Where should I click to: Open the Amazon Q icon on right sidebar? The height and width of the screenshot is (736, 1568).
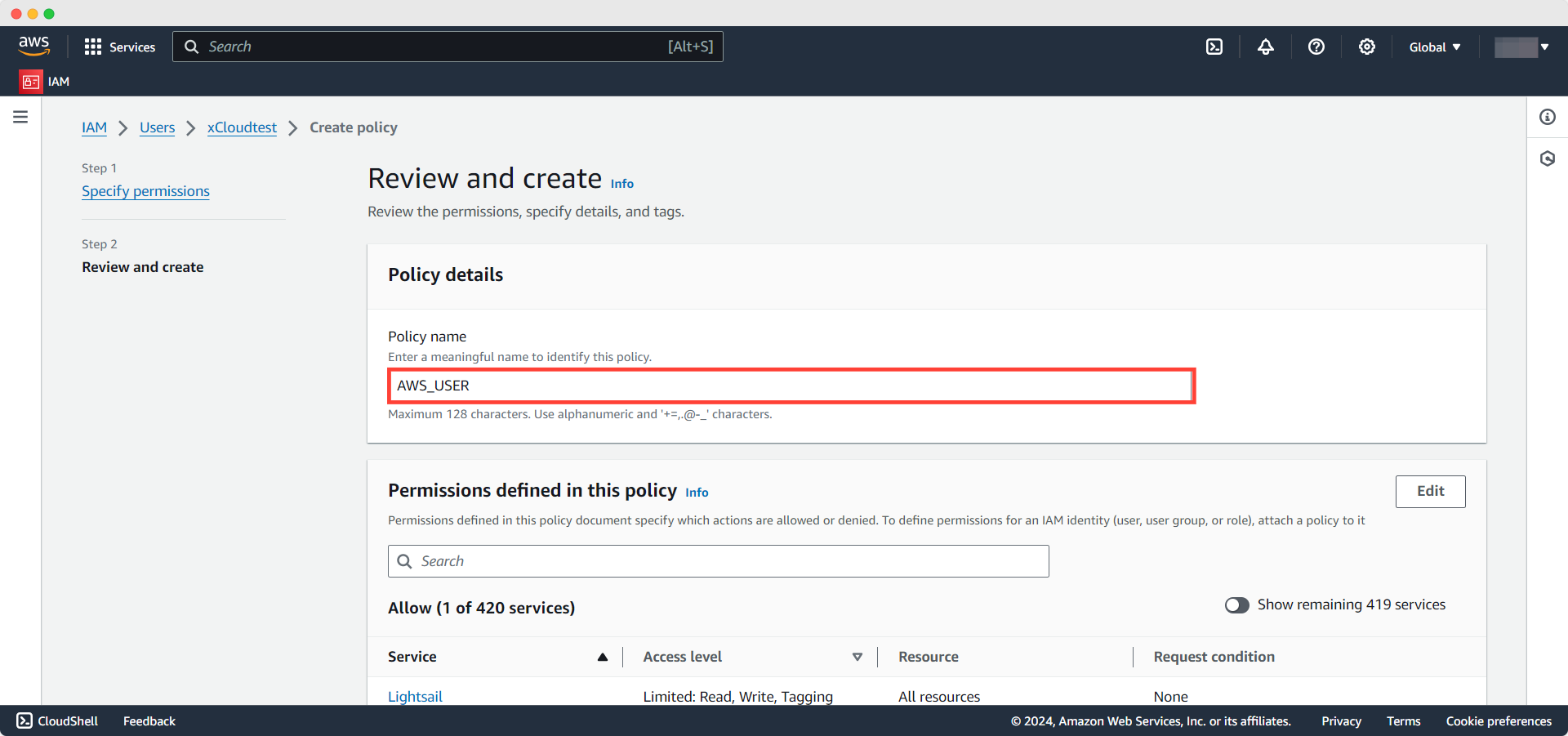1548,158
